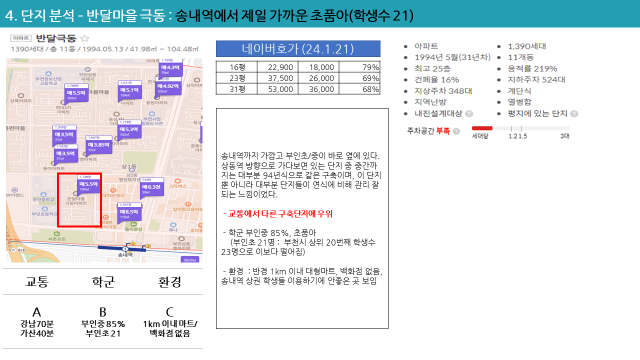Click the 11개동 bullet item

tap(520, 57)
